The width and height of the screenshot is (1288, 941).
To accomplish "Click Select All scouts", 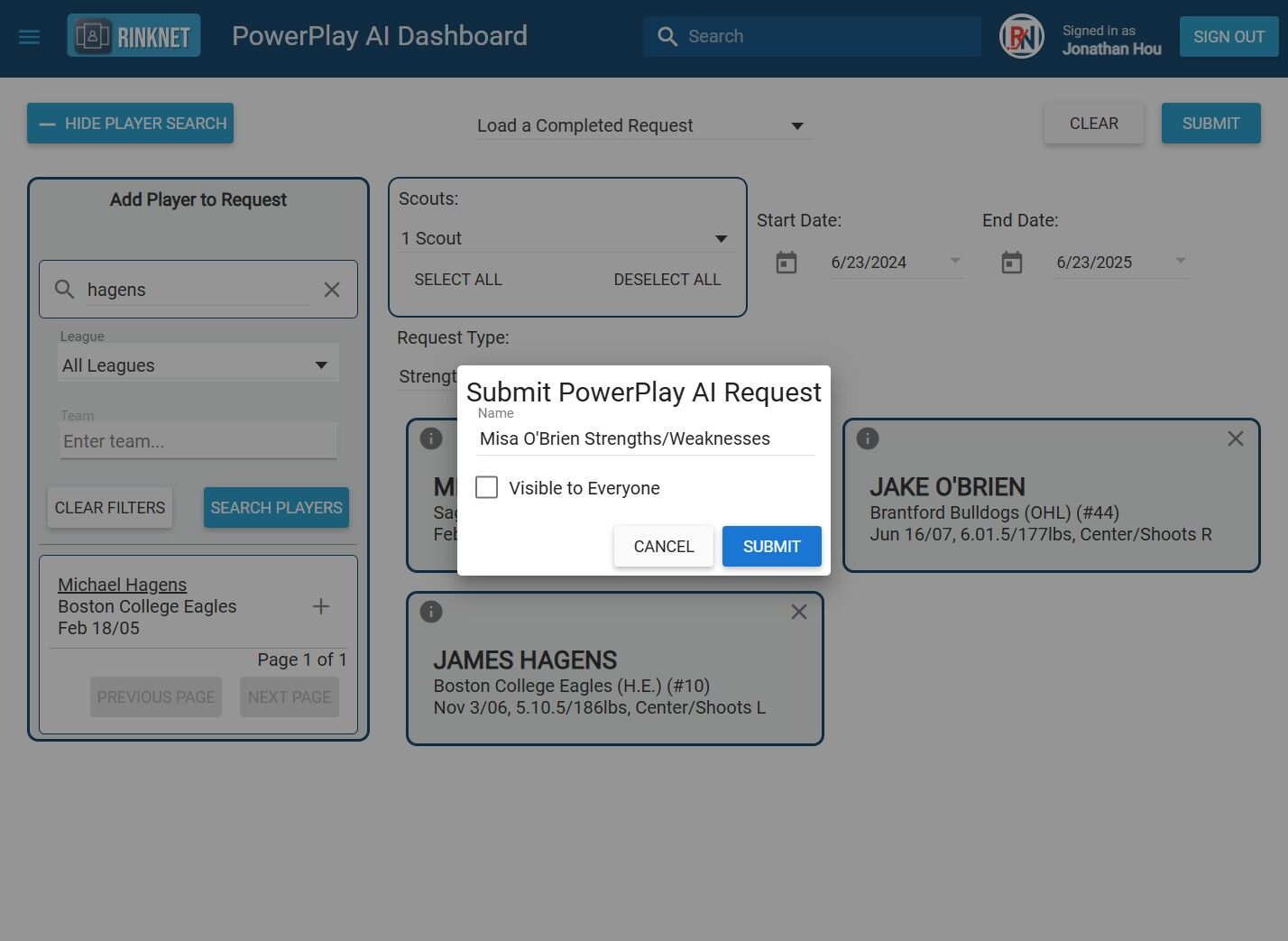I will [x=458, y=280].
